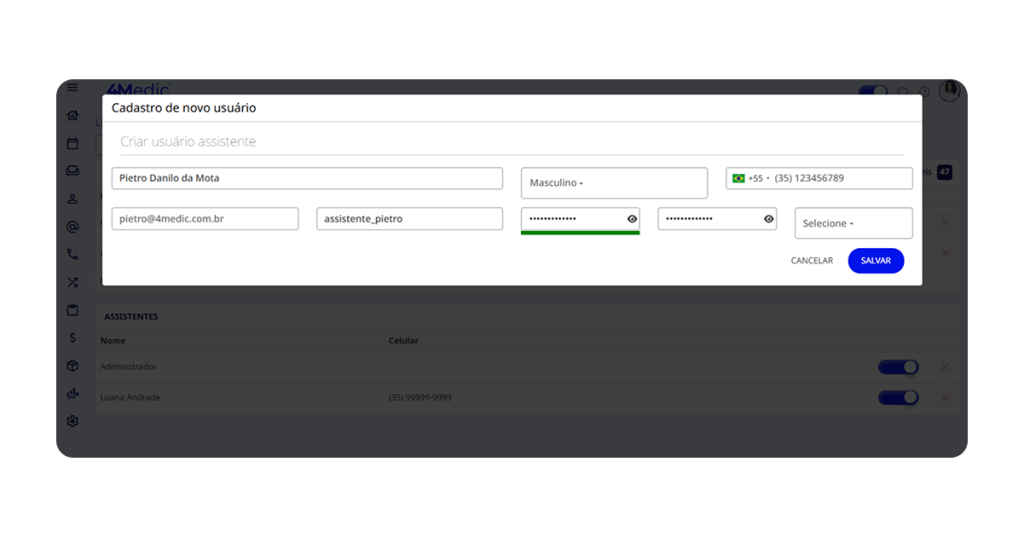Screen dimensions: 1024x537
Task: Click the phone icon in the sidebar
Action: (x=72, y=255)
